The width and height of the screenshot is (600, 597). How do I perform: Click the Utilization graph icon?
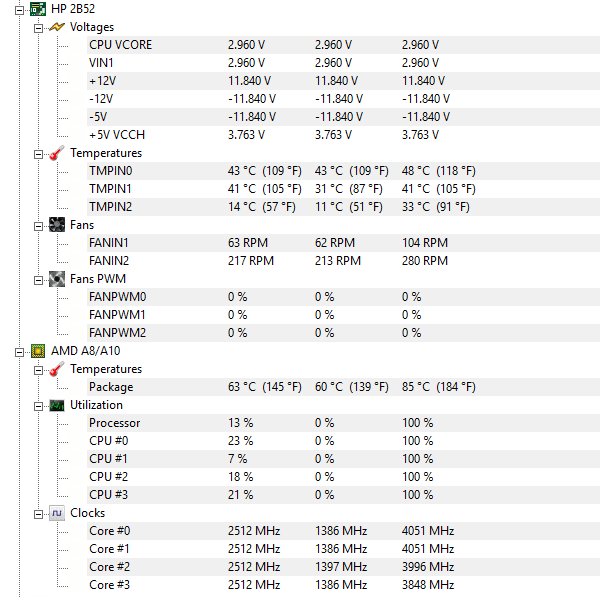click(x=57, y=405)
